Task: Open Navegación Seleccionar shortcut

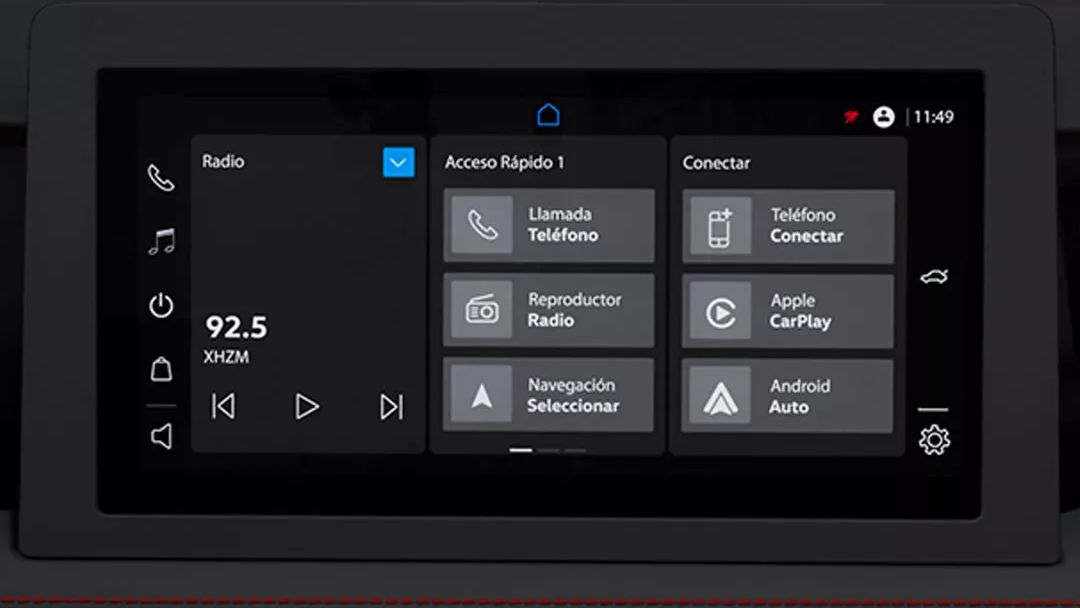Action: click(548, 395)
